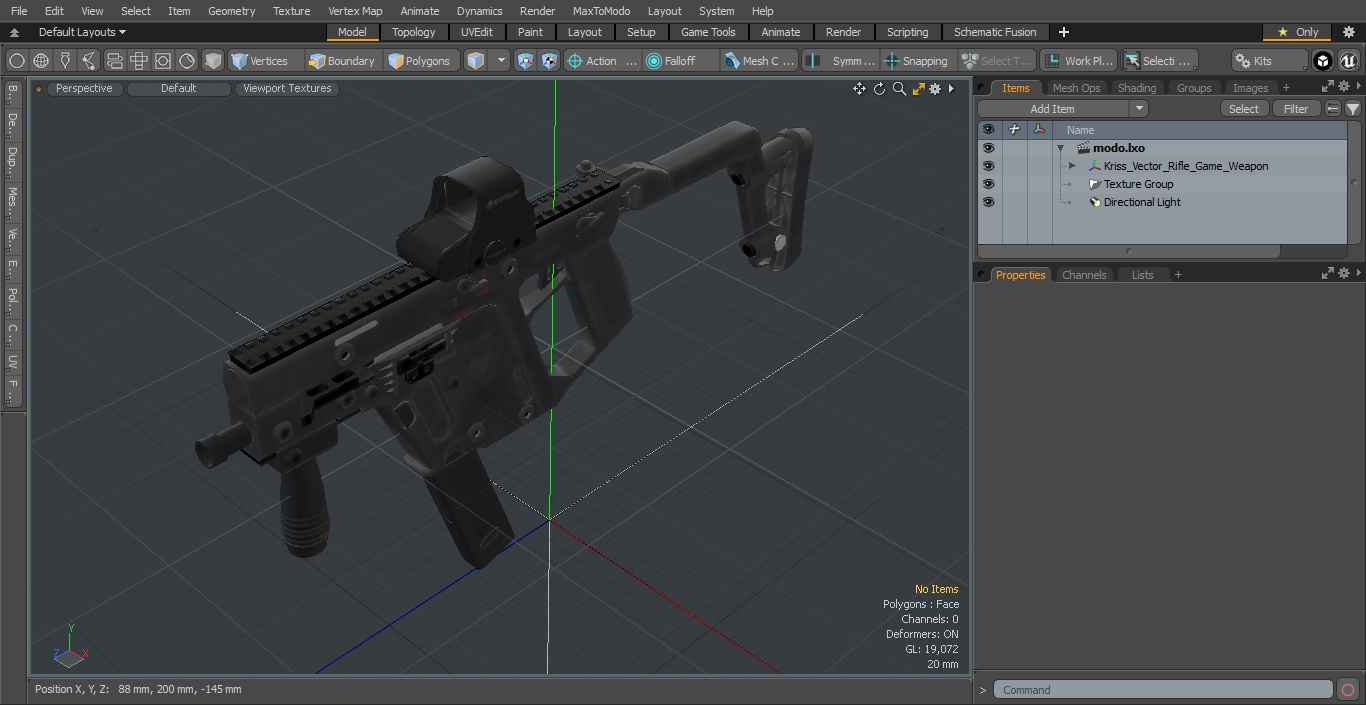This screenshot has height=705, width=1366.
Task: Click the red record circle beside Command
Action: click(1348, 690)
